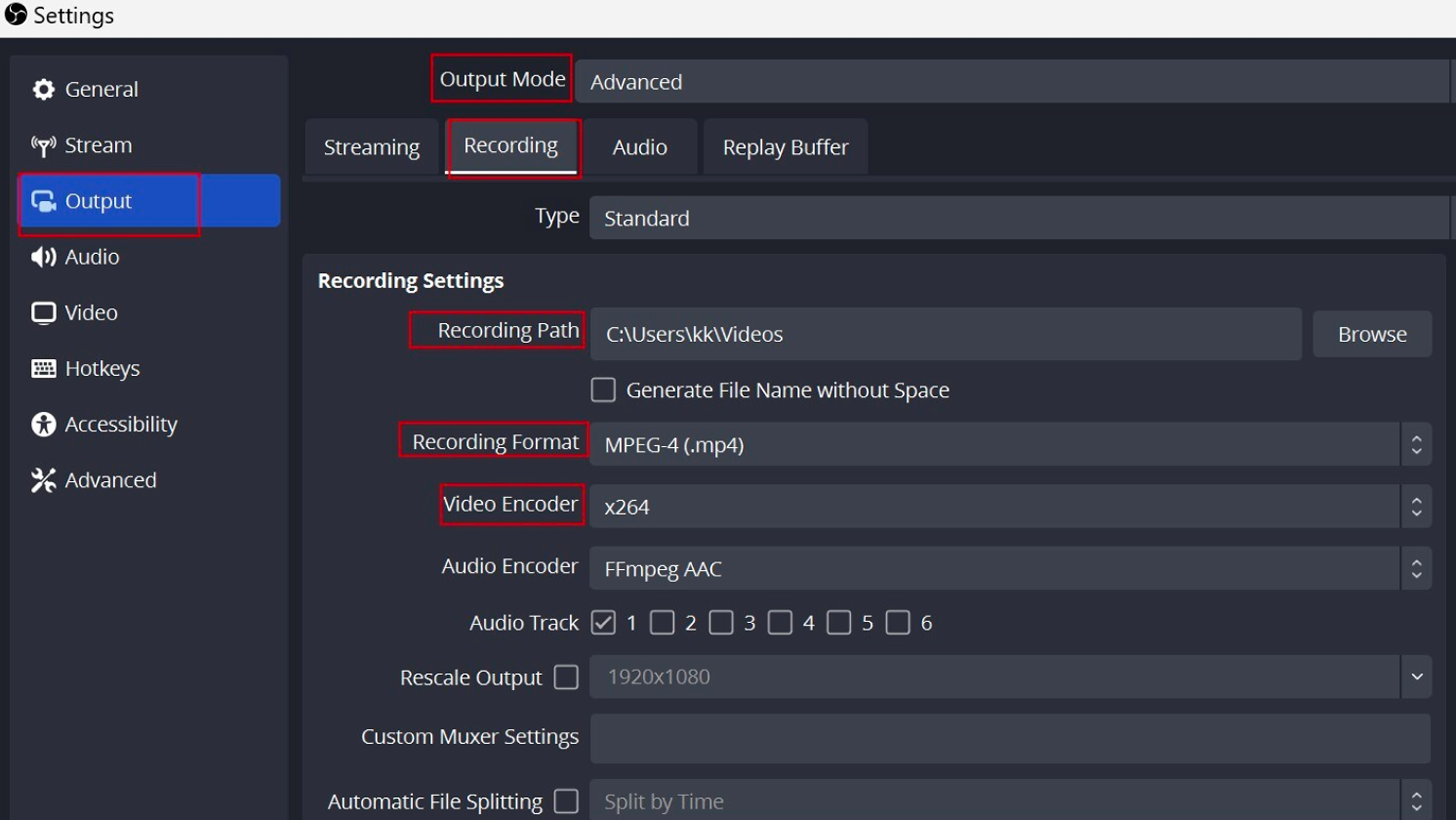Click the Accessibility sidebar icon

[x=43, y=425]
